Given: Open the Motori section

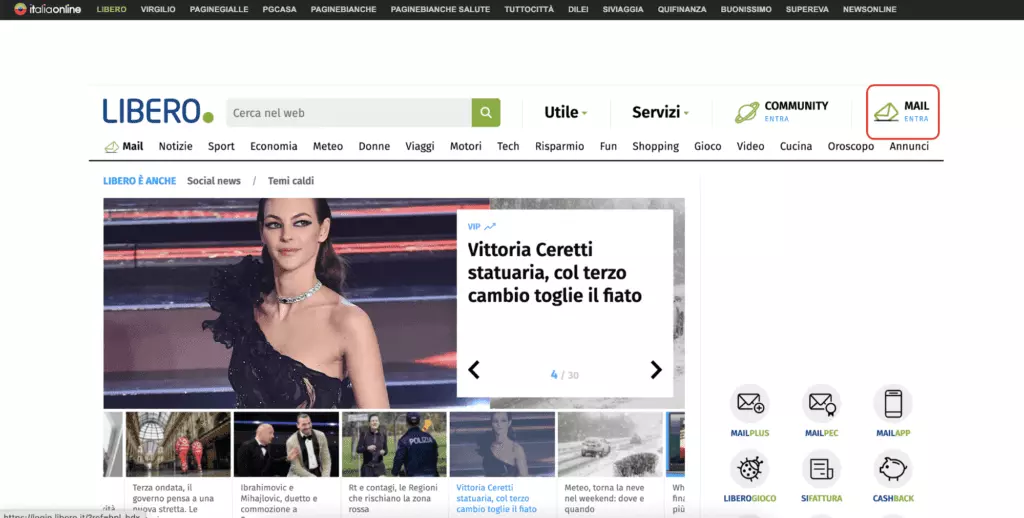Looking at the screenshot, I should [x=466, y=146].
